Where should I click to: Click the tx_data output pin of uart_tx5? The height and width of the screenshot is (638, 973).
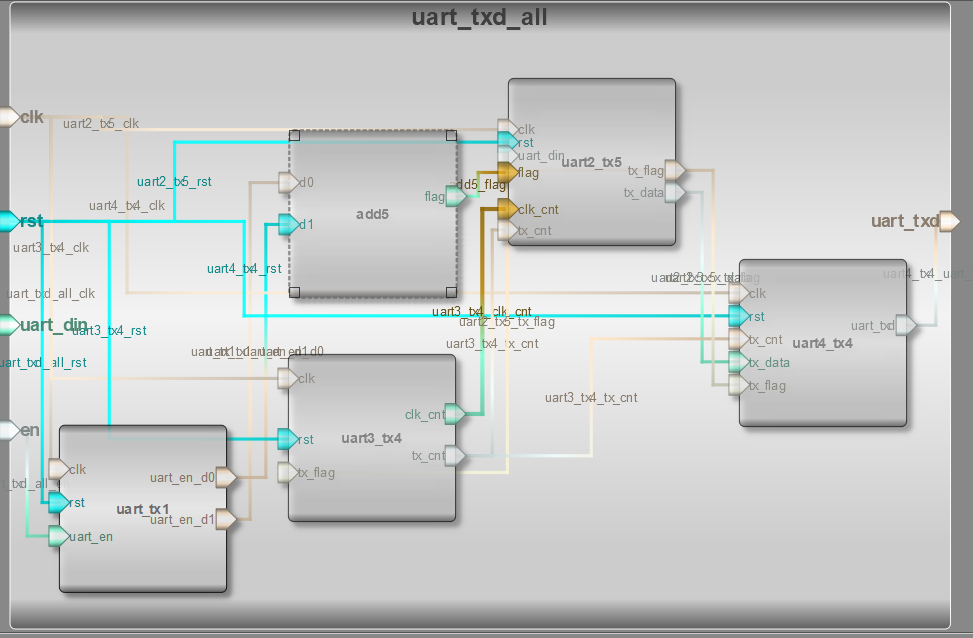[x=674, y=192]
